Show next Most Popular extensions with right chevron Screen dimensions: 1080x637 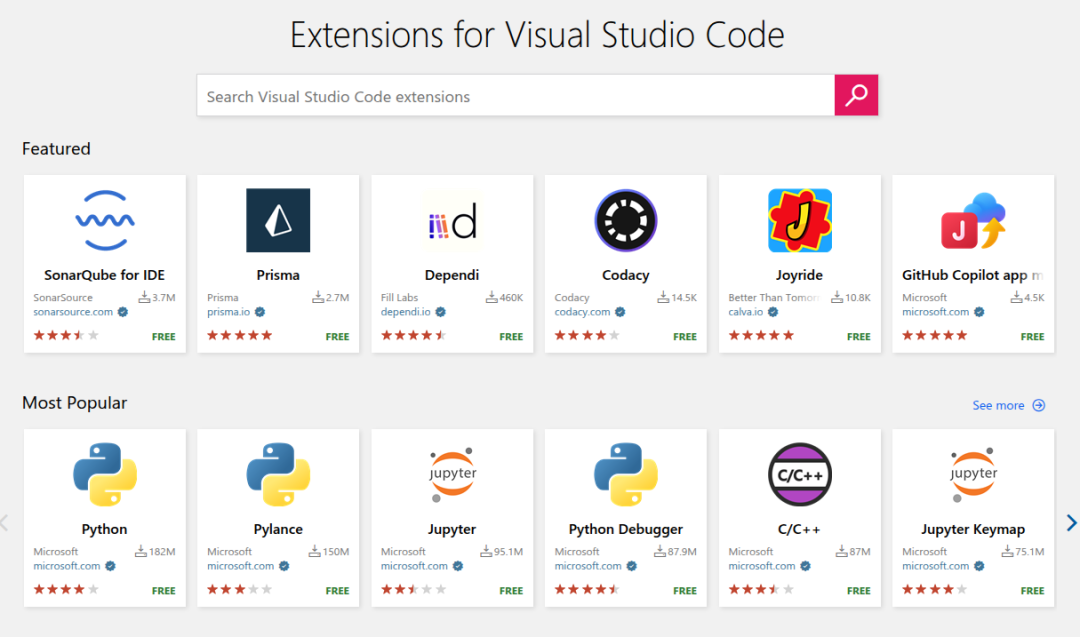[1071, 523]
